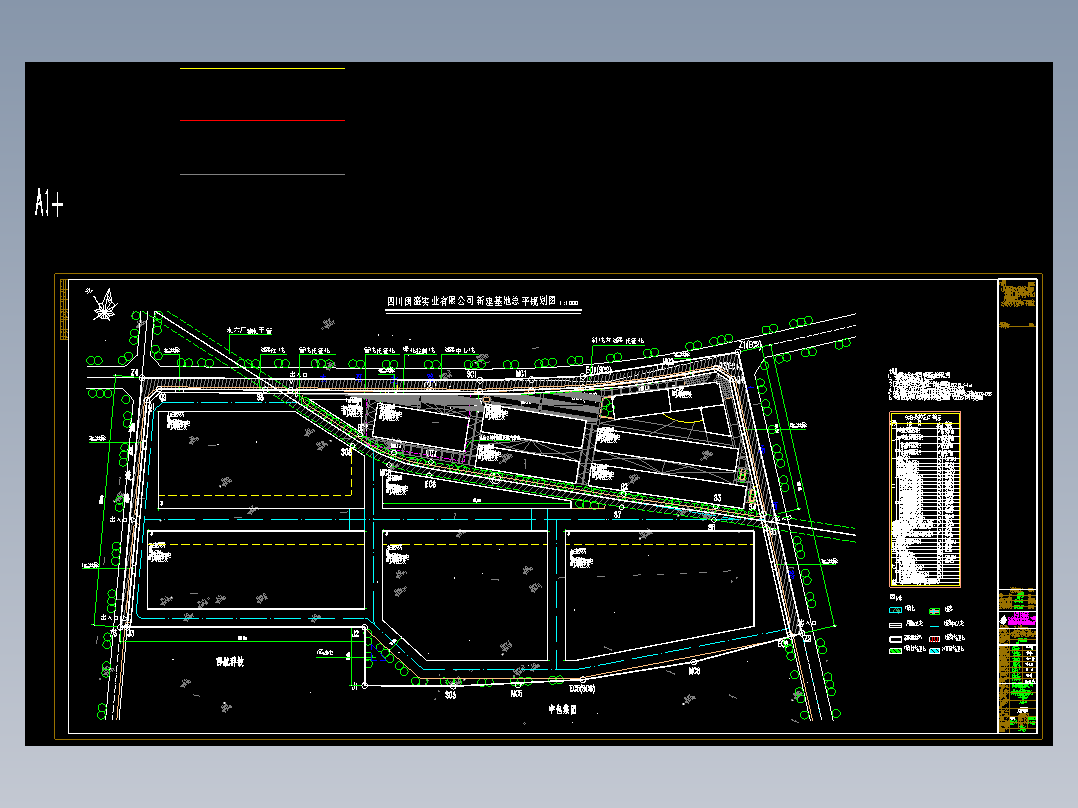Select the cyan single-line legend symbol
Image resolution: width=1078 pixels, height=808 pixels.
coord(934,626)
